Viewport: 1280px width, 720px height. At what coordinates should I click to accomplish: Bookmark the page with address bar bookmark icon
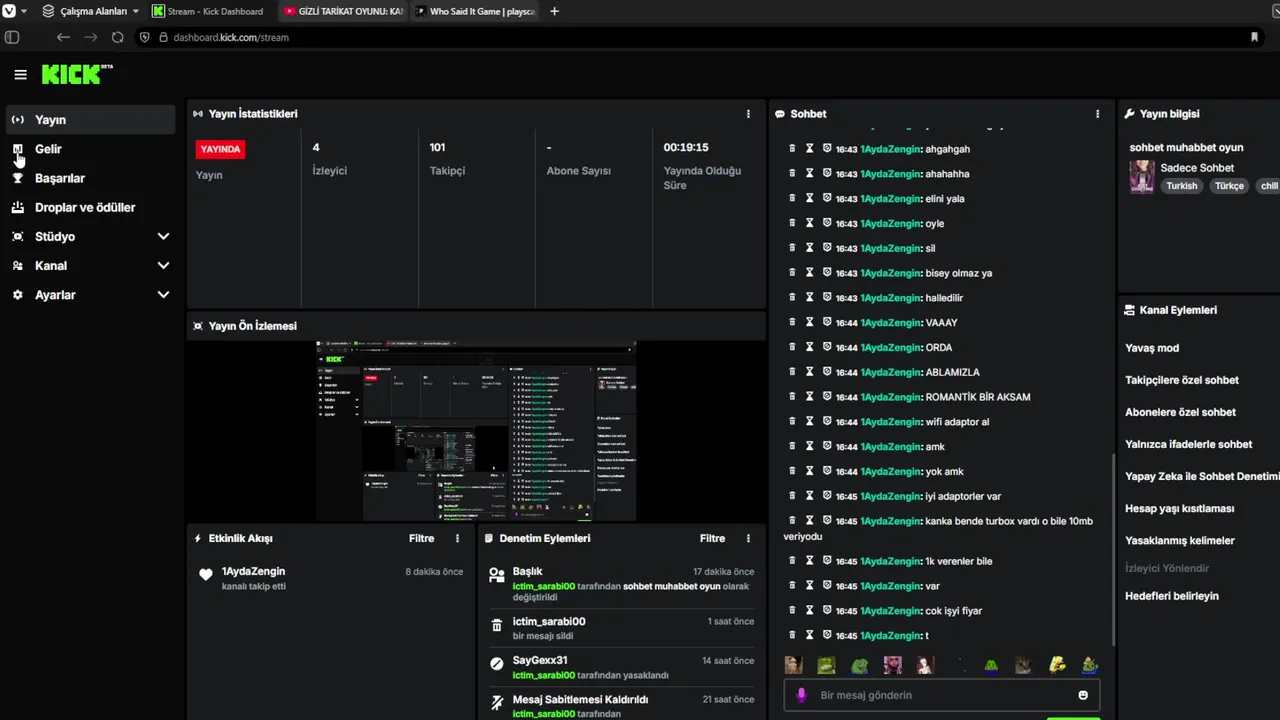(x=1254, y=37)
